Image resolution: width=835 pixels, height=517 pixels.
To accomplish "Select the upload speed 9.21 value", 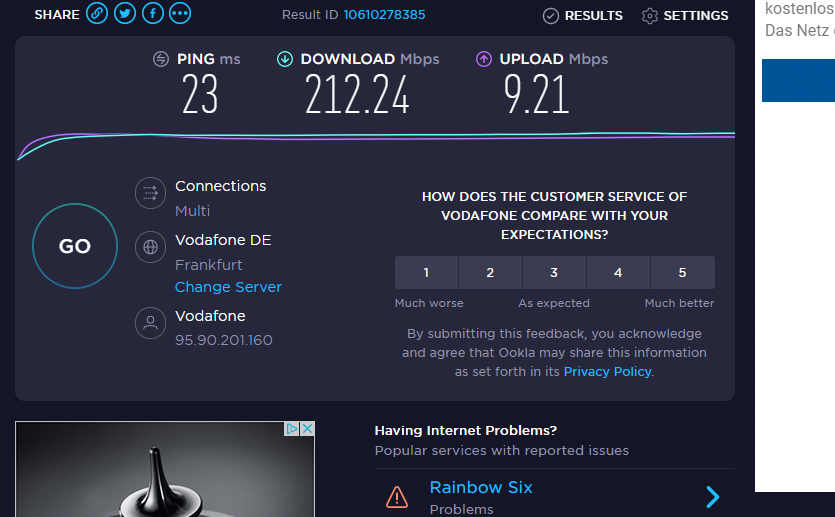I will tap(536, 94).
